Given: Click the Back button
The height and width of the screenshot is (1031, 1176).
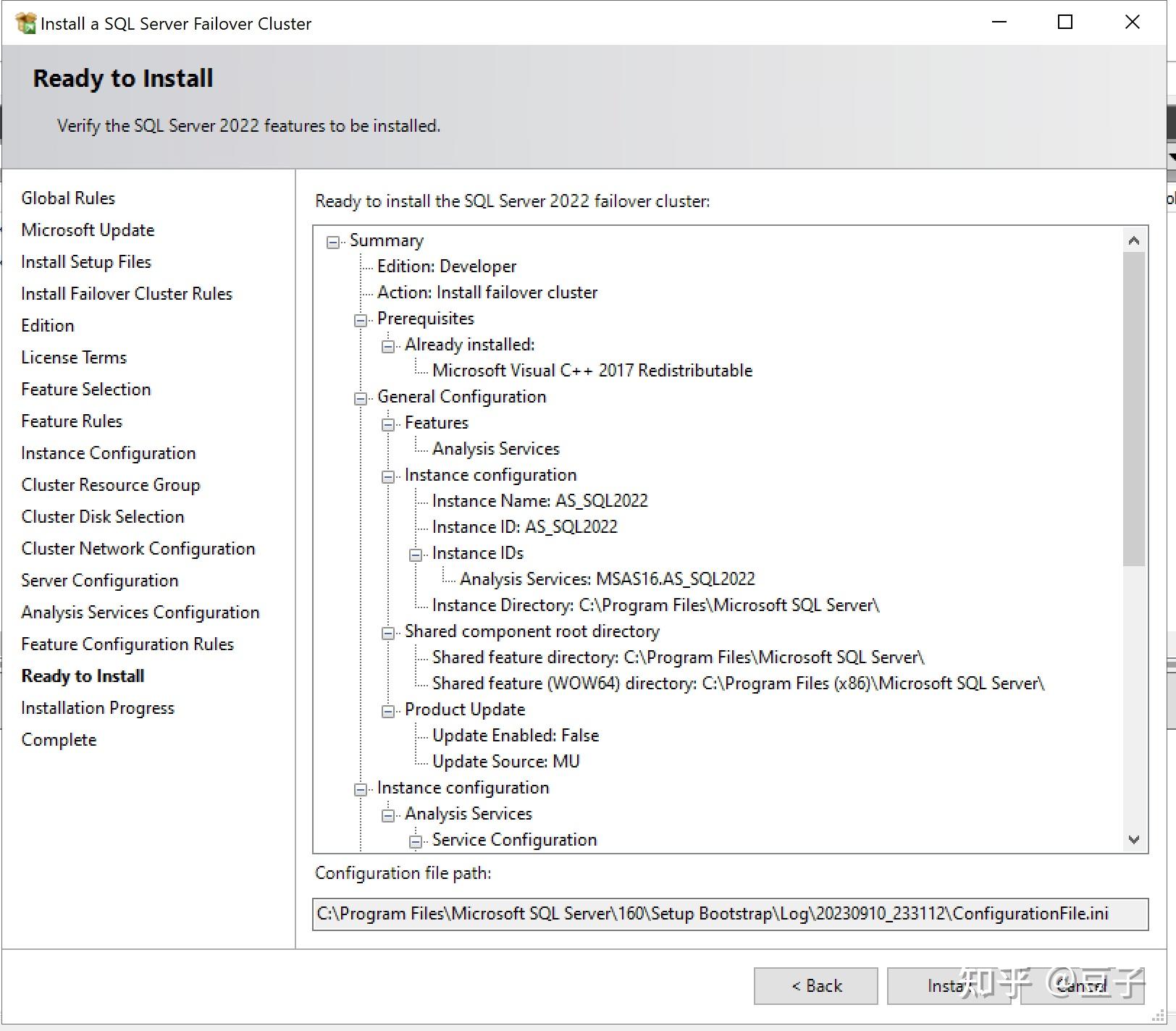Looking at the screenshot, I should coord(815,986).
